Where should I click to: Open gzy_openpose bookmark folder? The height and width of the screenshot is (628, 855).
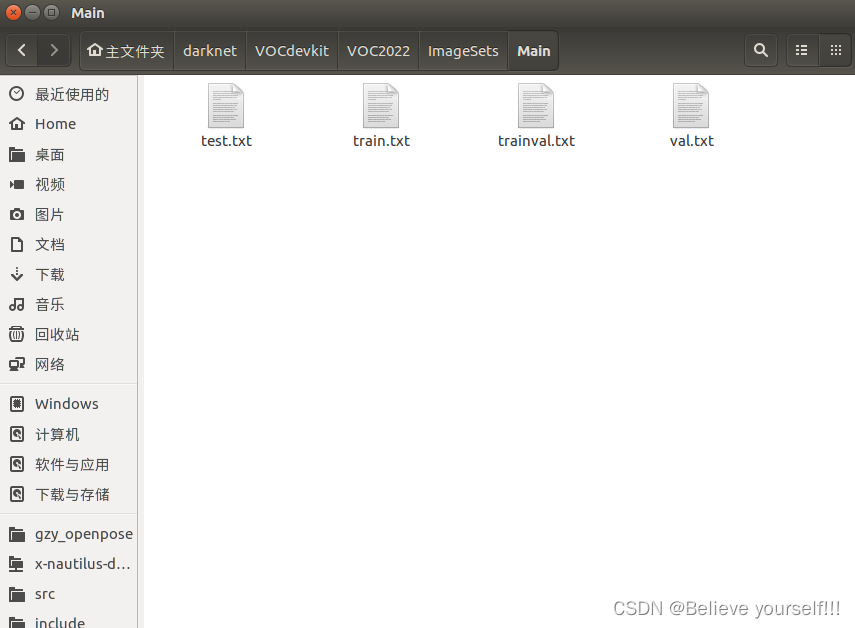click(69, 534)
